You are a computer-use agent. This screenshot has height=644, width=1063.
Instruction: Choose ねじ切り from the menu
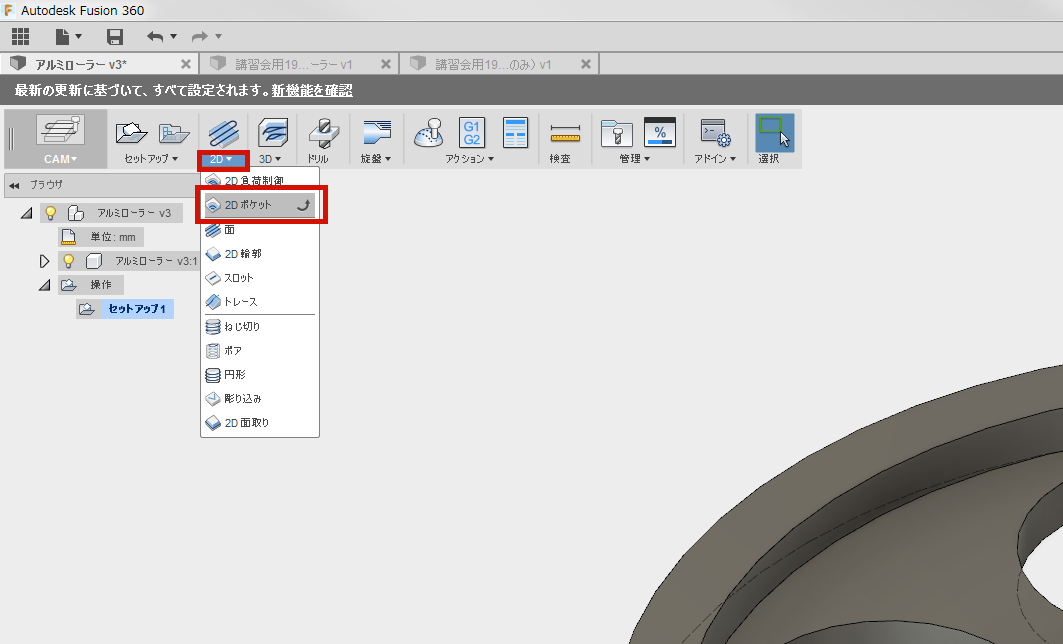[260, 326]
